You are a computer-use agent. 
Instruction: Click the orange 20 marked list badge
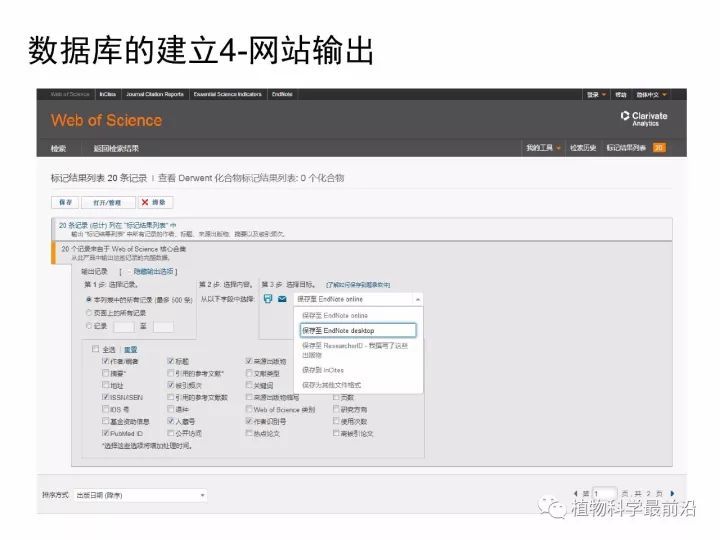tap(659, 148)
